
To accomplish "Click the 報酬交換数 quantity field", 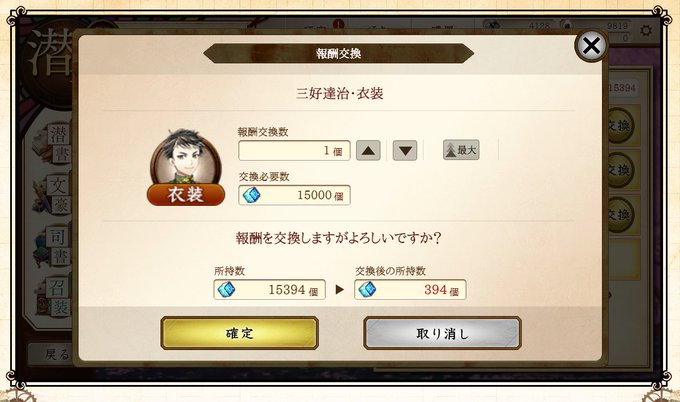I will pos(294,150).
